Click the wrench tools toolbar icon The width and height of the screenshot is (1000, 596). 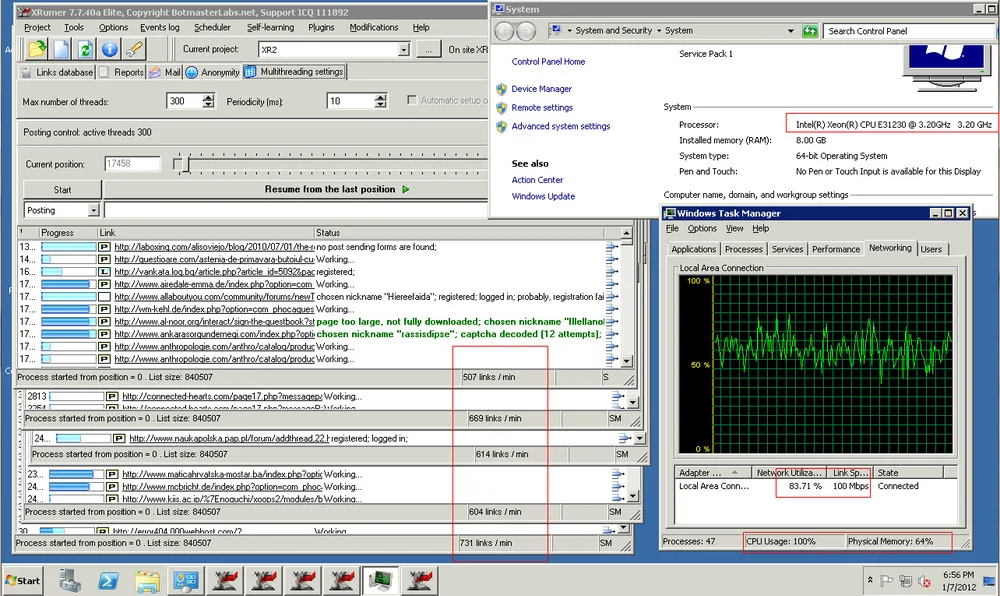click(x=134, y=49)
